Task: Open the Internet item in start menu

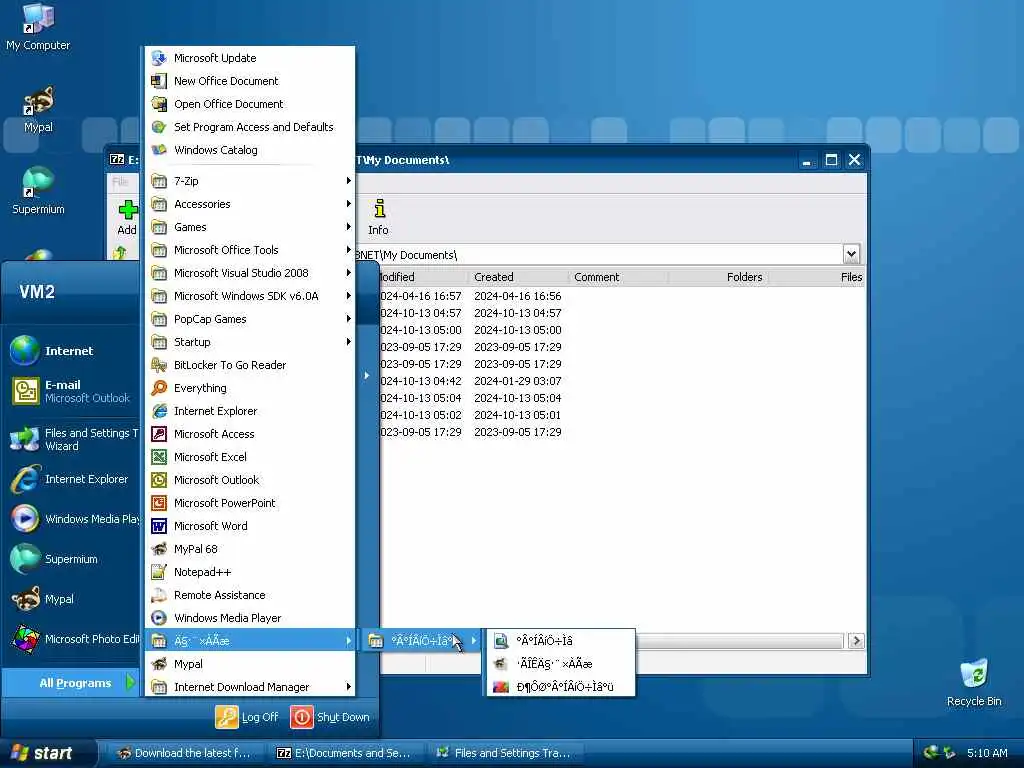Action: pos(73,351)
